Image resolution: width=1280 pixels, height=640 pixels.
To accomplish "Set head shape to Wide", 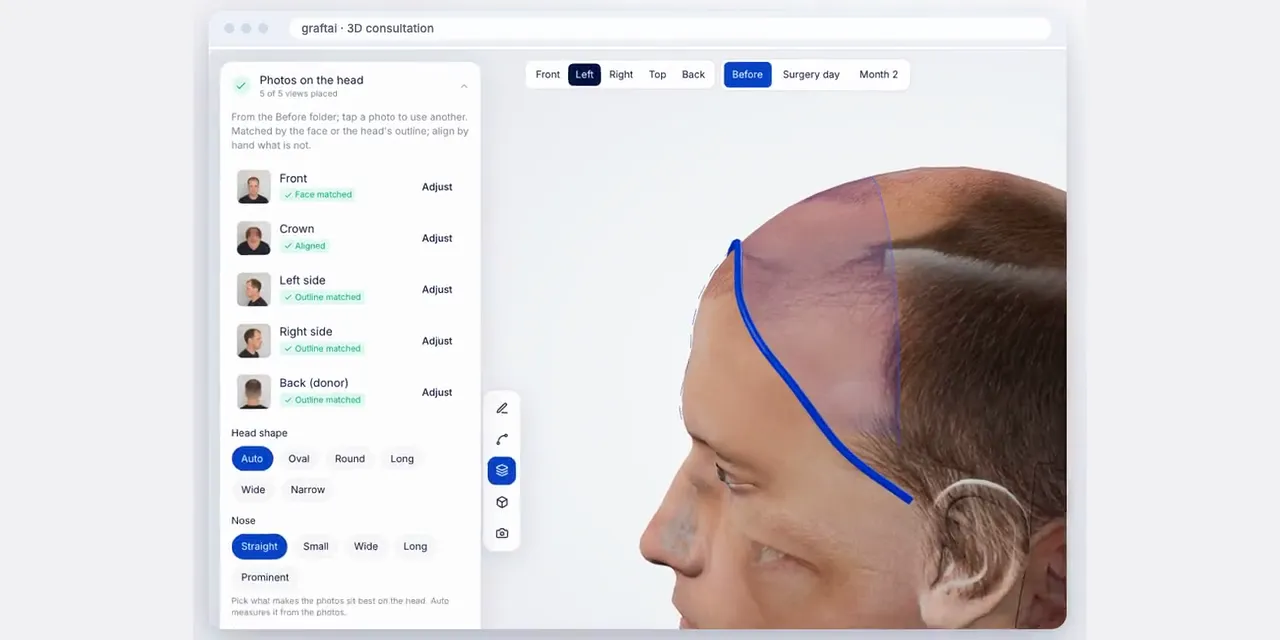I will click(x=253, y=490).
